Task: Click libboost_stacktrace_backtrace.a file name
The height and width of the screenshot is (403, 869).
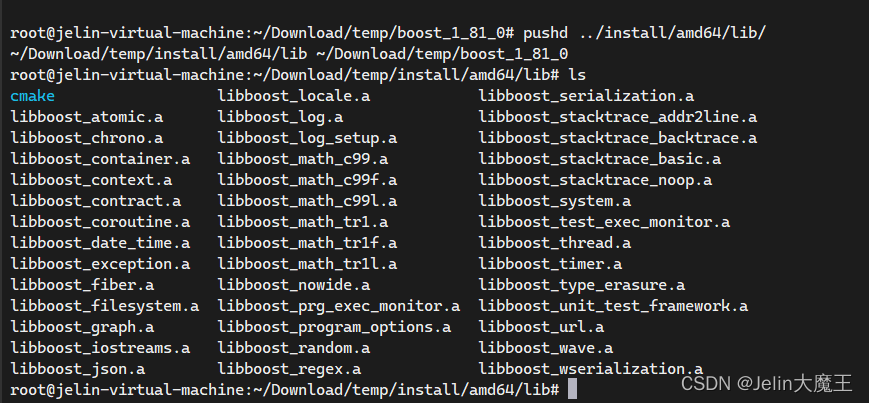Action: tap(618, 139)
